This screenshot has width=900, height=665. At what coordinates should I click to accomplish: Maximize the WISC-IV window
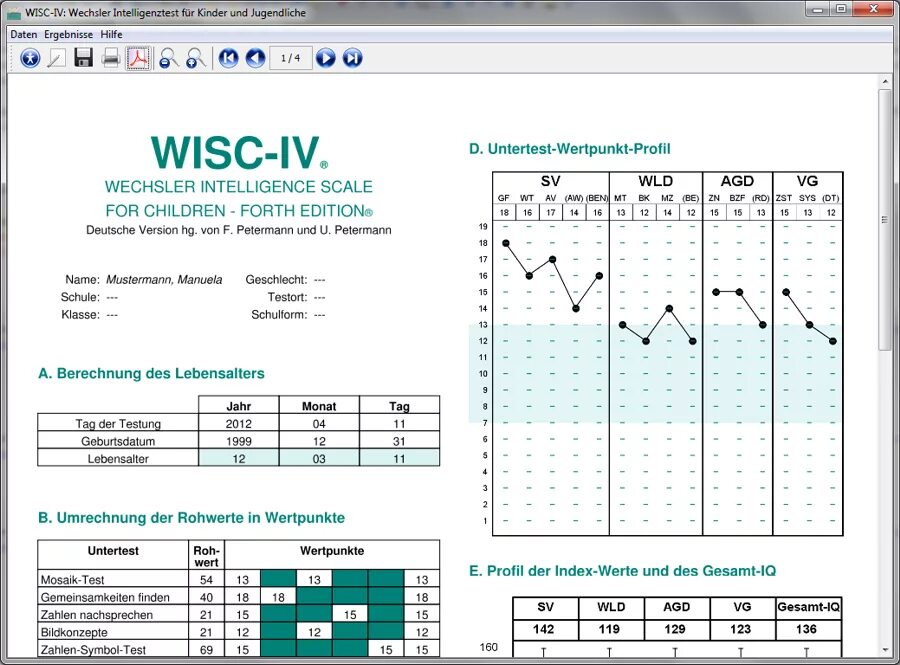pyautogui.click(x=841, y=9)
